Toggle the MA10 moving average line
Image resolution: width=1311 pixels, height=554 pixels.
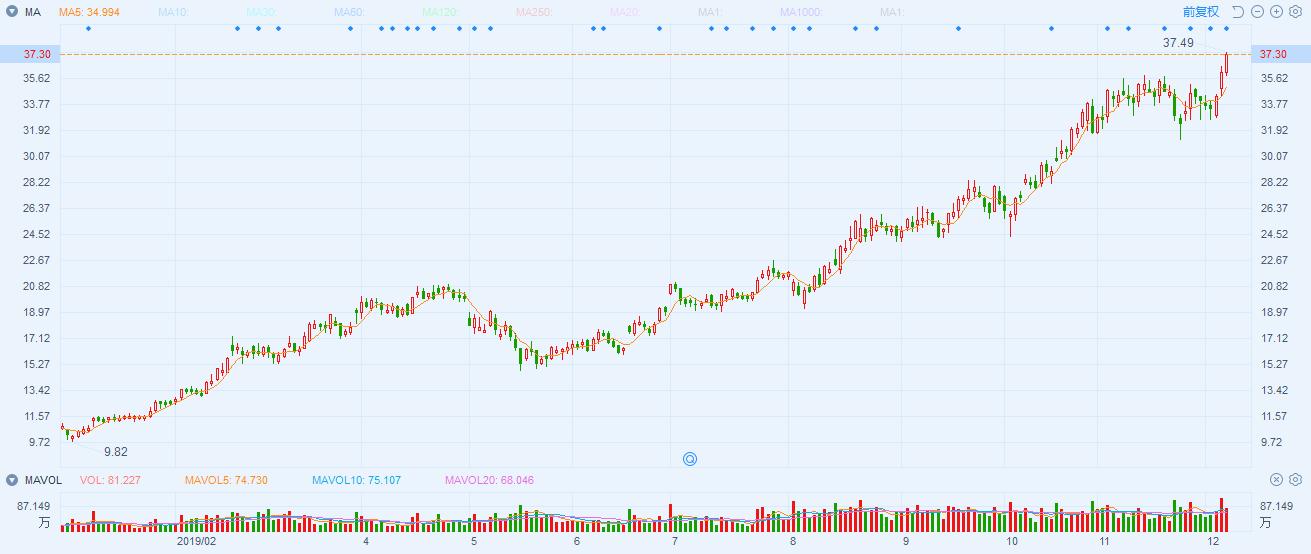175,12
